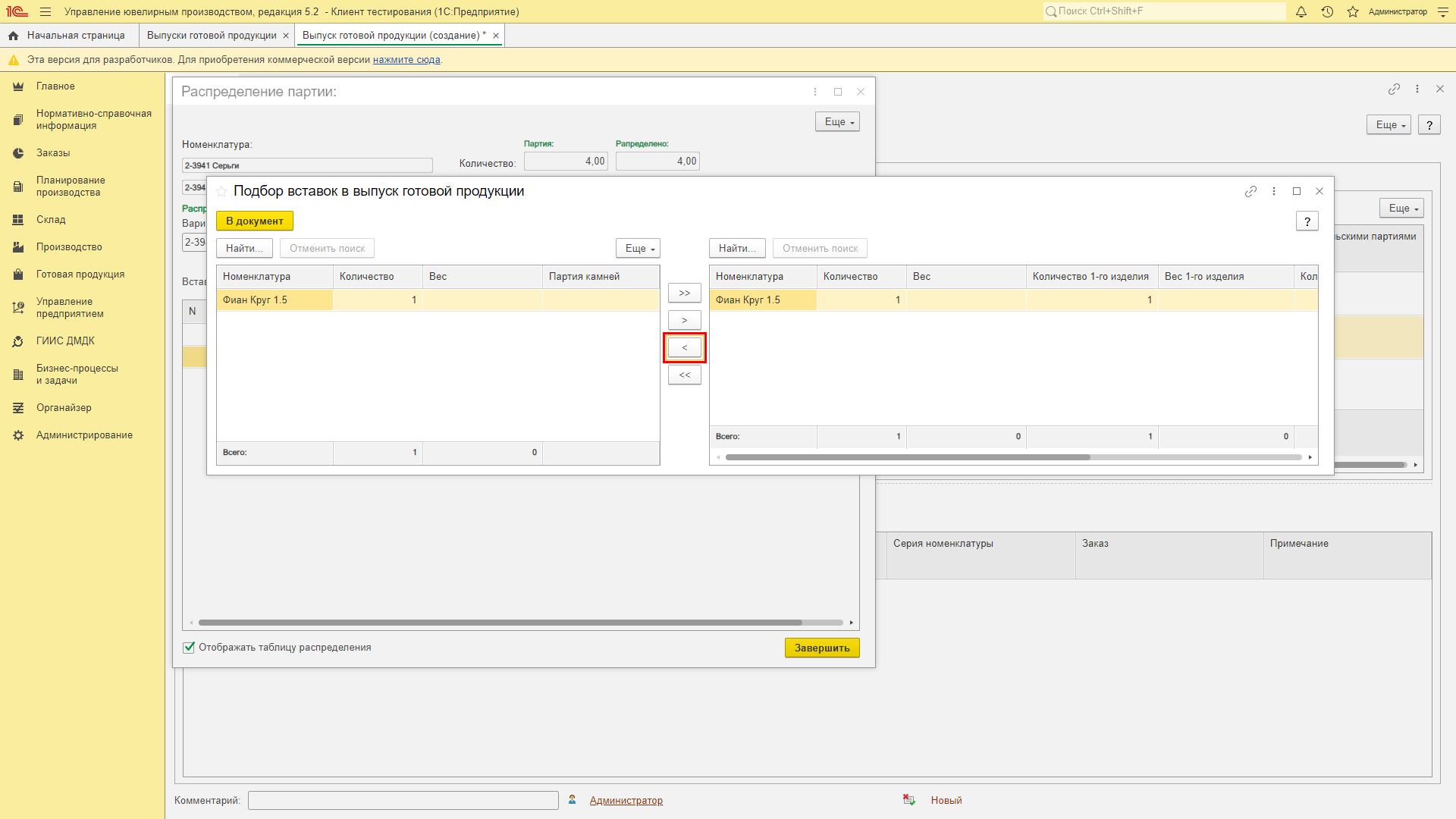
Task: Expand Еще dropdown in left inserts table
Action: click(x=638, y=249)
